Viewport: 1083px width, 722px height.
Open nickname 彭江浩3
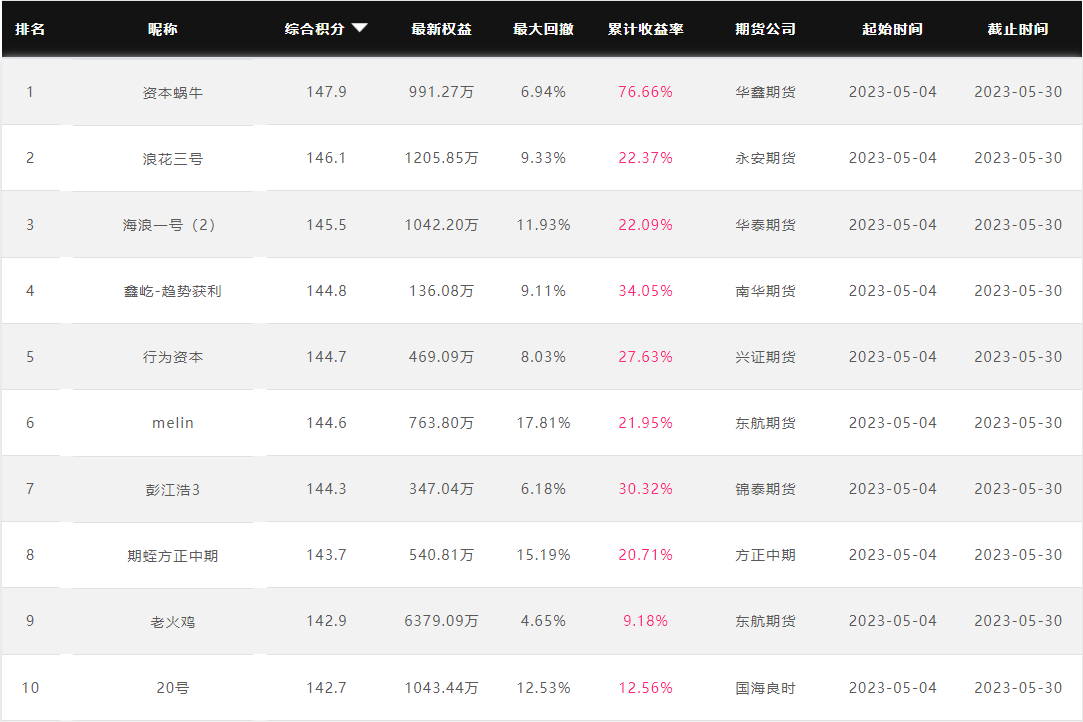coord(173,490)
